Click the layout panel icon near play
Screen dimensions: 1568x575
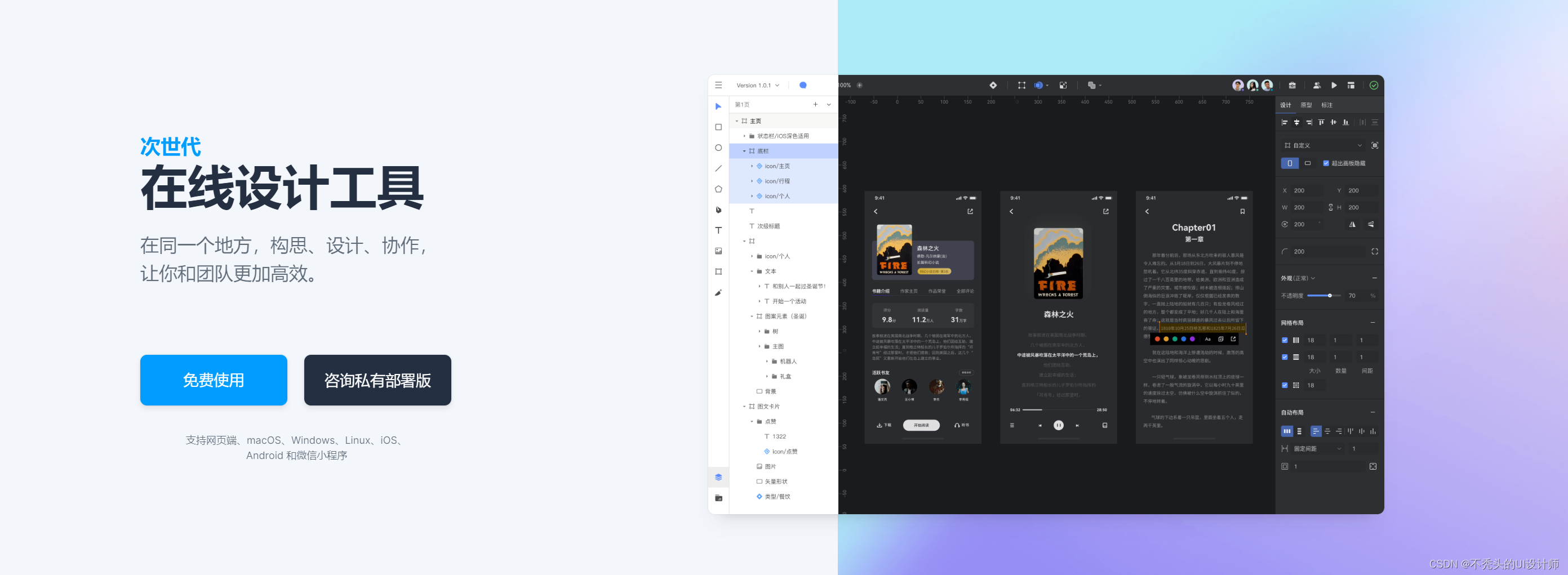click(x=1351, y=85)
